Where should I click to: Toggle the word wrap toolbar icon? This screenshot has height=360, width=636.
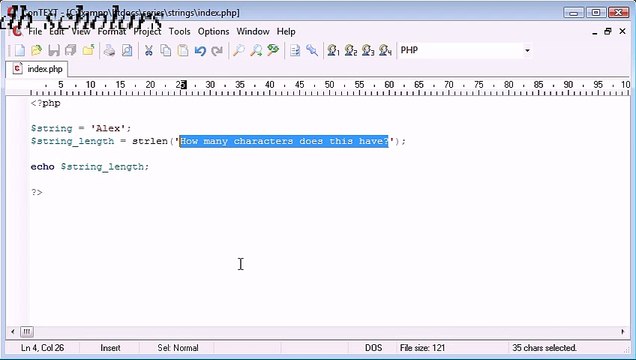[x=295, y=50]
